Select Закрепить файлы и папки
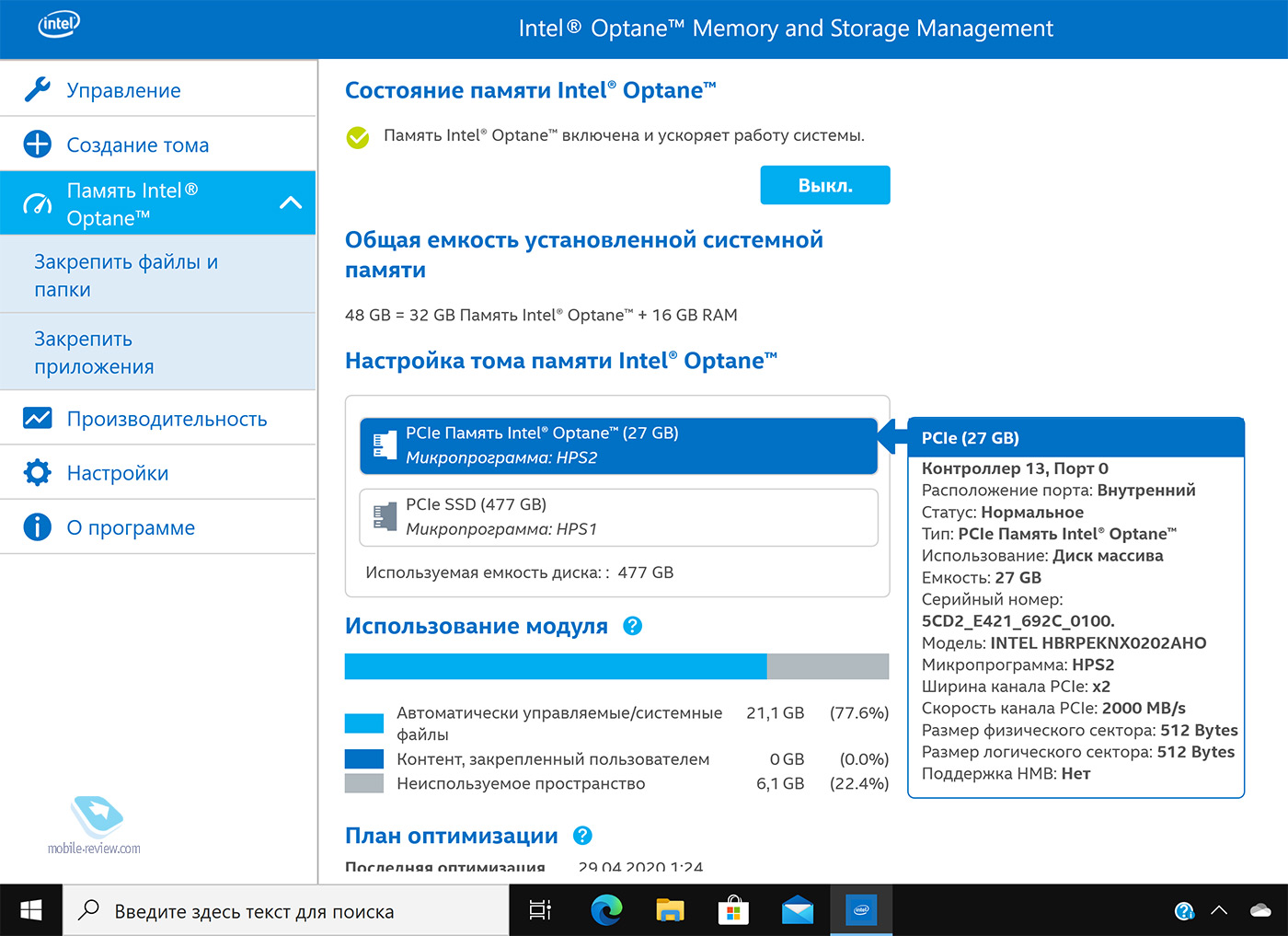1288x936 pixels. (x=158, y=274)
